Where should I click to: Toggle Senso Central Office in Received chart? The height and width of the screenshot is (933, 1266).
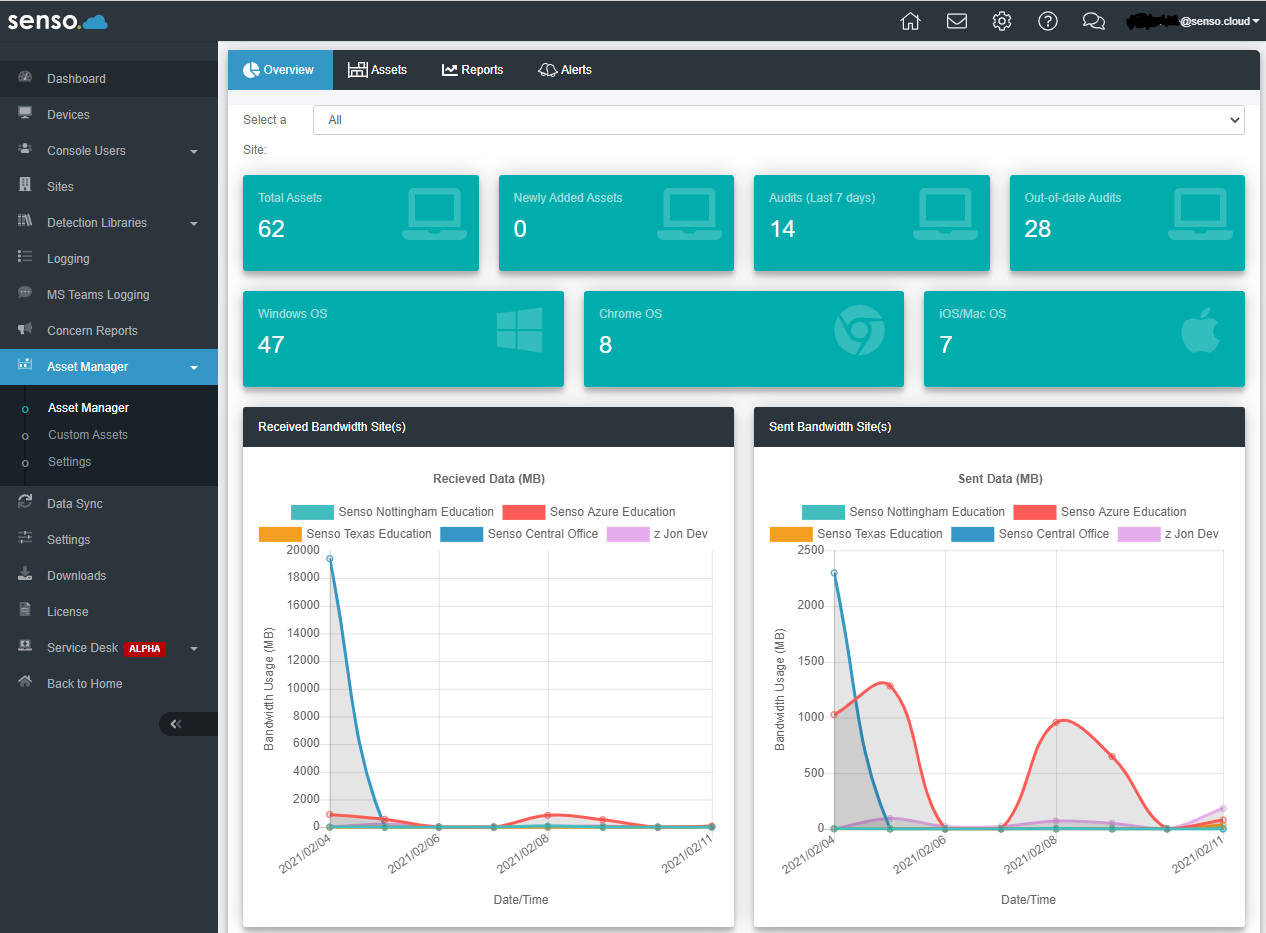point(519,534)
